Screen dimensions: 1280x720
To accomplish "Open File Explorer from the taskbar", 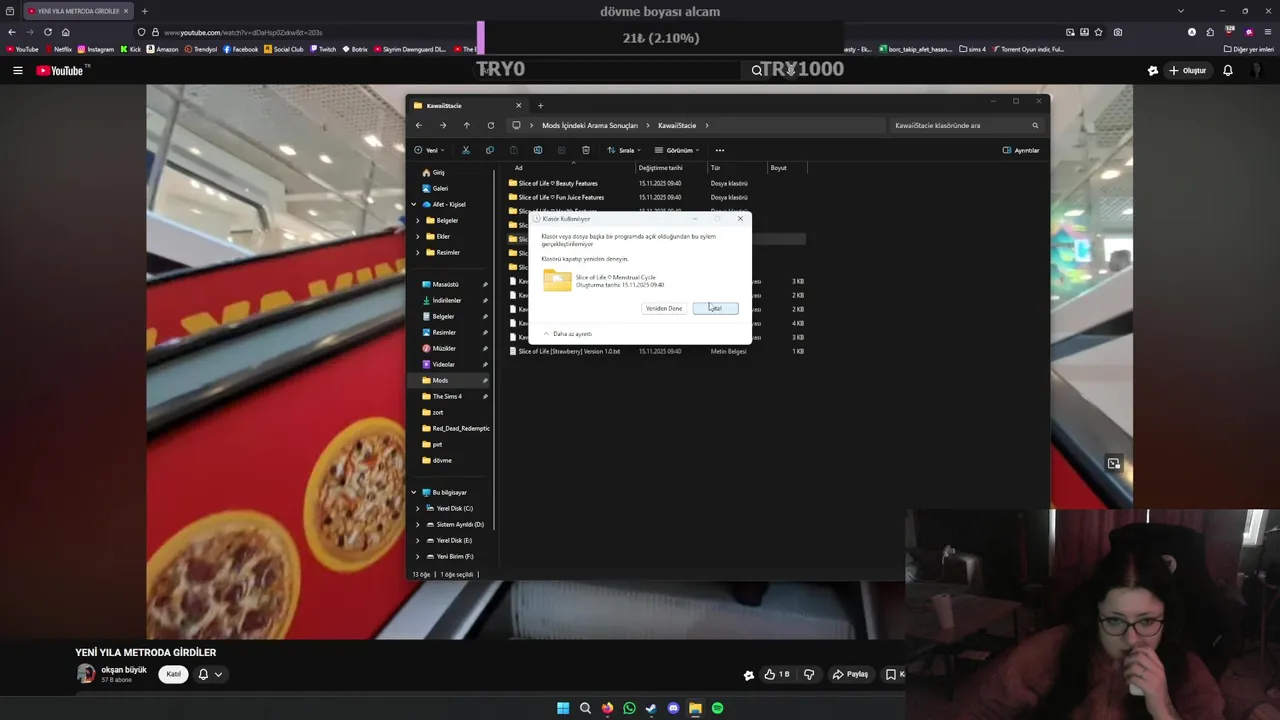I will click(695, 708).
